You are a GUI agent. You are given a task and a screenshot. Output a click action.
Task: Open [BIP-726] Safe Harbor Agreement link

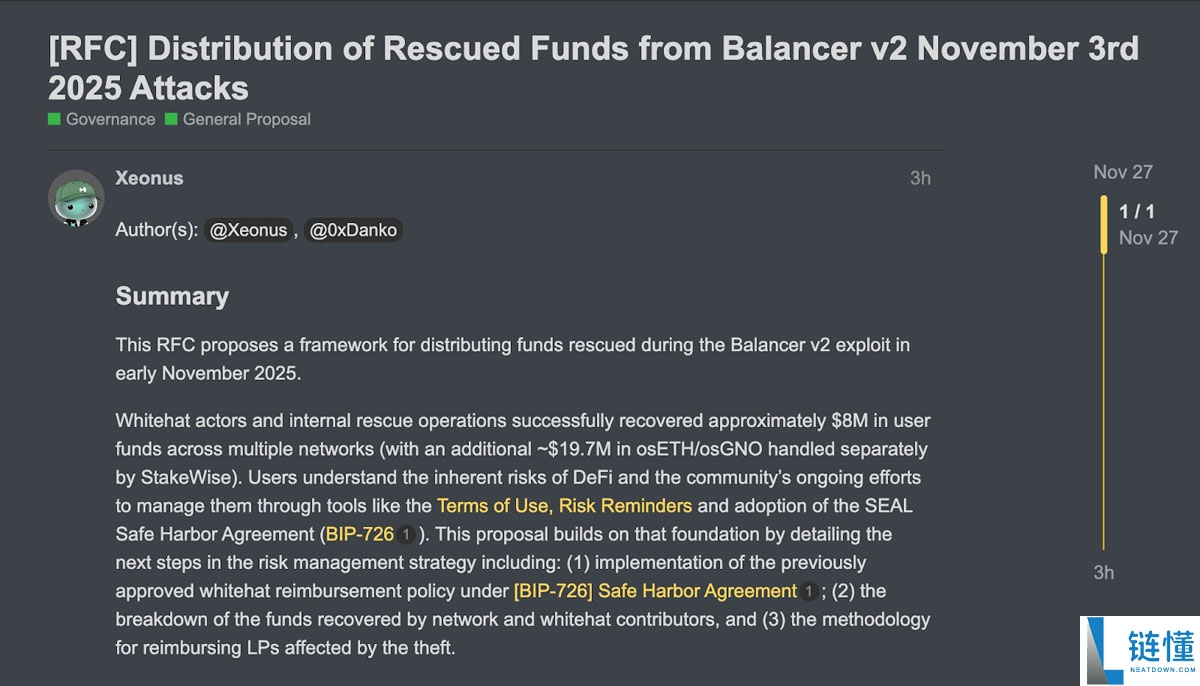point(655,591)
